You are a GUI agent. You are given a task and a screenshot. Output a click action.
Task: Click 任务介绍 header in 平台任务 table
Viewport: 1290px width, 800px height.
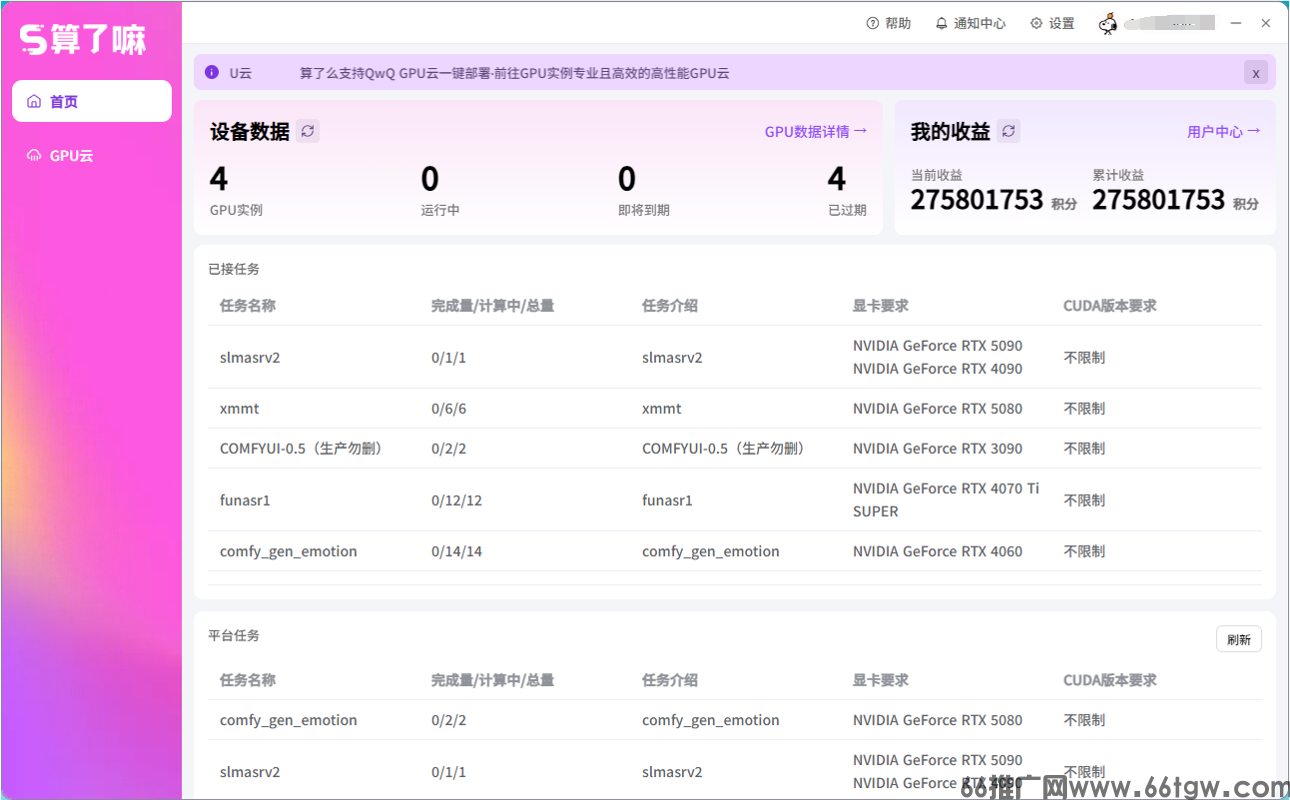pyautogui.click(x=670, y=680)
